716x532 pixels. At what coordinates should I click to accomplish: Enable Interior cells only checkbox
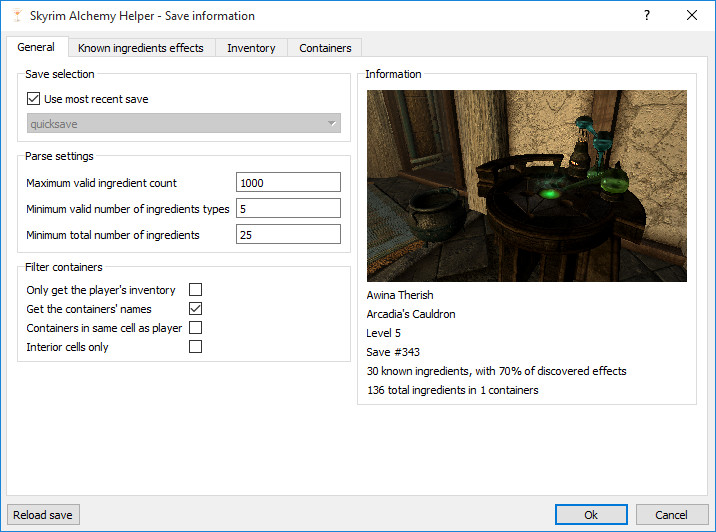pos(195,347)
